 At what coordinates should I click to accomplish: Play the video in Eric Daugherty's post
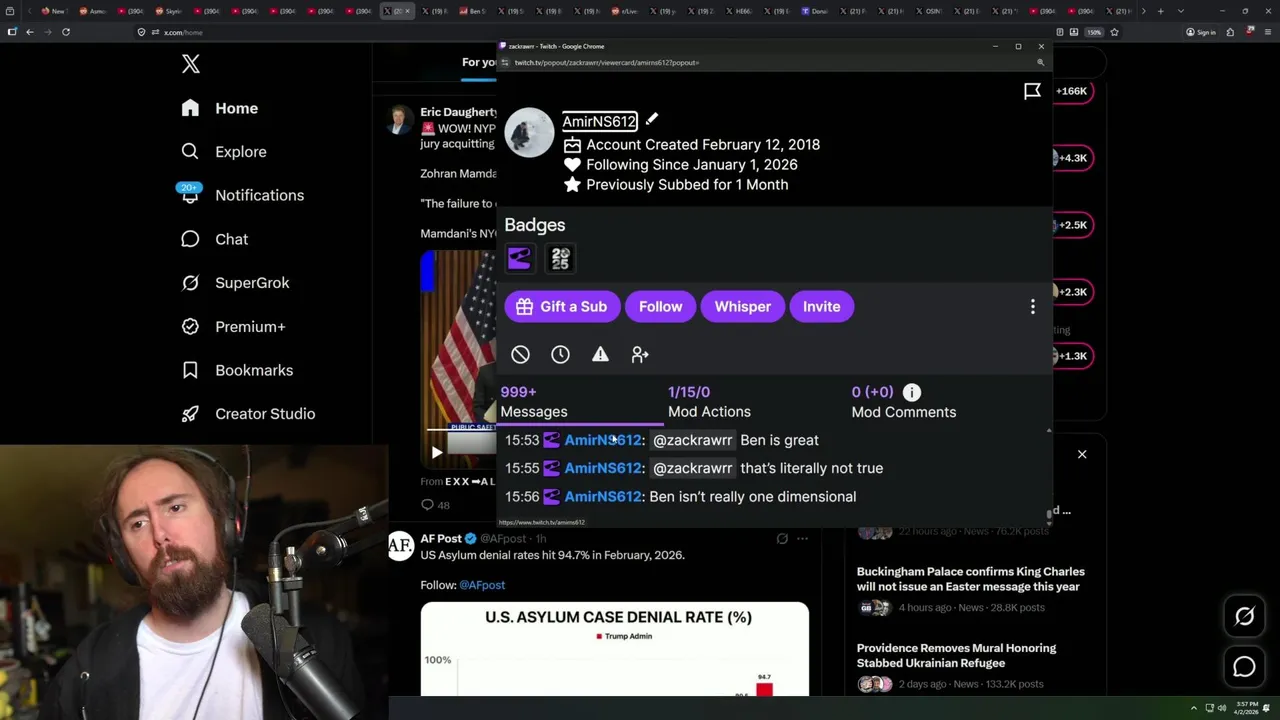coord(436,452)
